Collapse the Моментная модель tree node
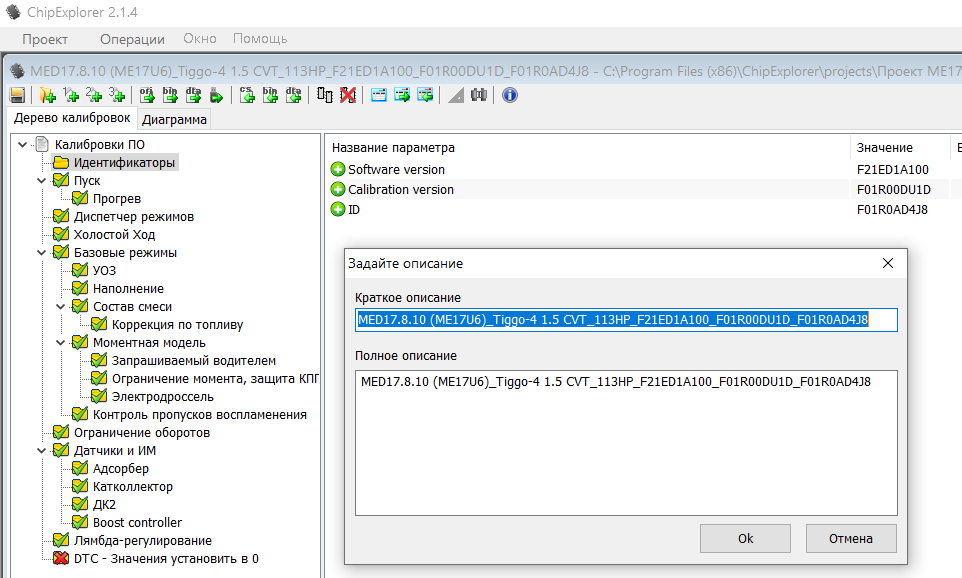The image size is (962, 578). tap(60, 343)
